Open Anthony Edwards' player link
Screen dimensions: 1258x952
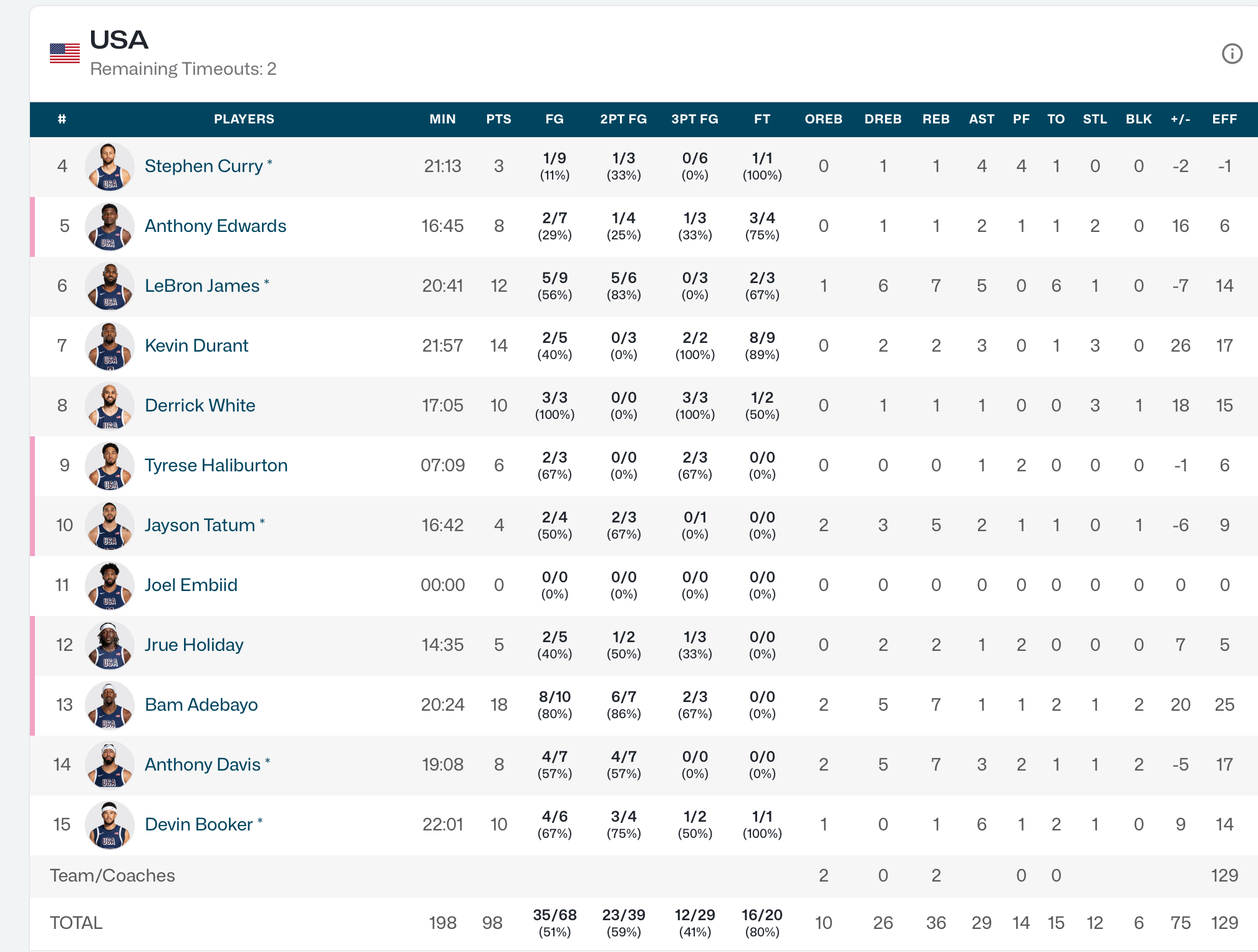(215, 226)
